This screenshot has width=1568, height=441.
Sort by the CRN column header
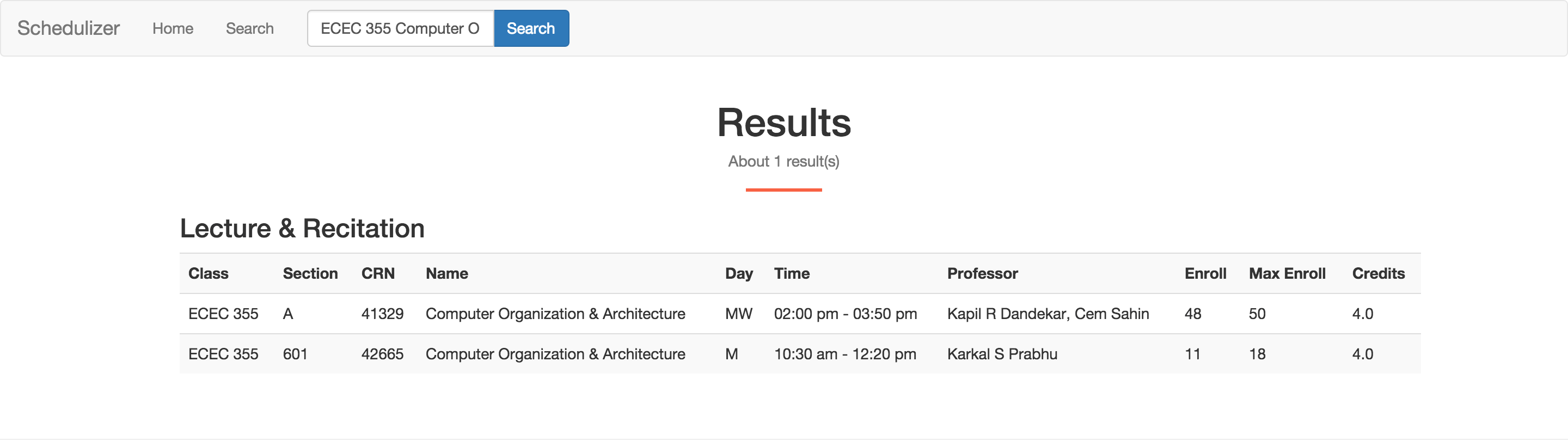(378, 273)
